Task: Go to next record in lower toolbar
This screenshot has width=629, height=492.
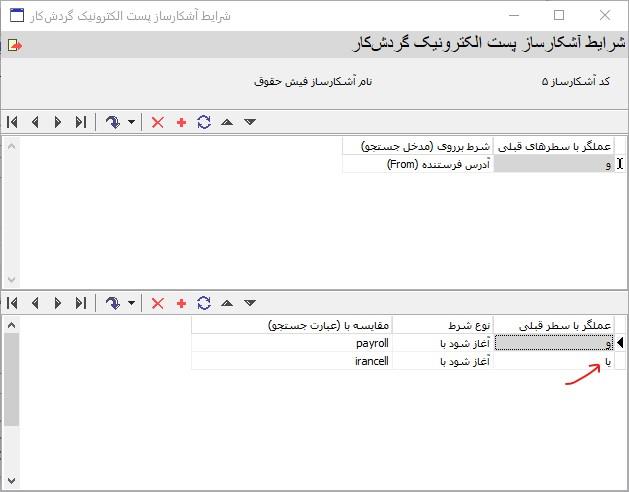Action: click(x=58, y=303)
